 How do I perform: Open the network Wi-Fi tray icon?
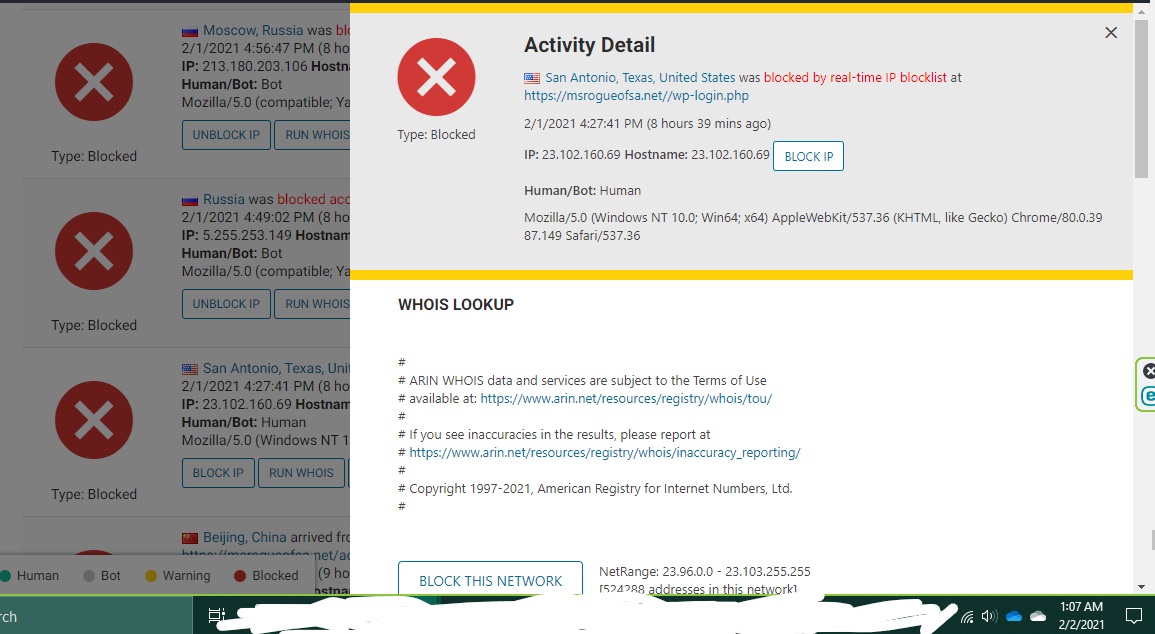click(967, 616)
